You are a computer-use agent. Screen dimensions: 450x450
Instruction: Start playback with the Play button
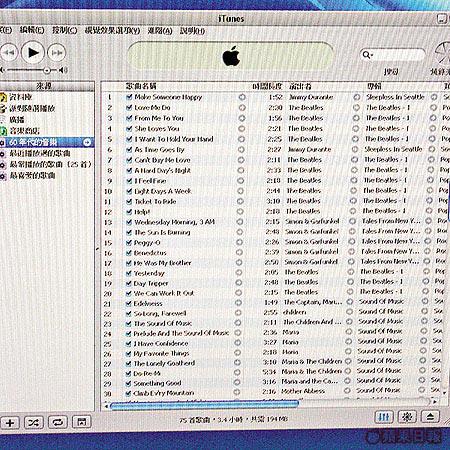(33, 53)
